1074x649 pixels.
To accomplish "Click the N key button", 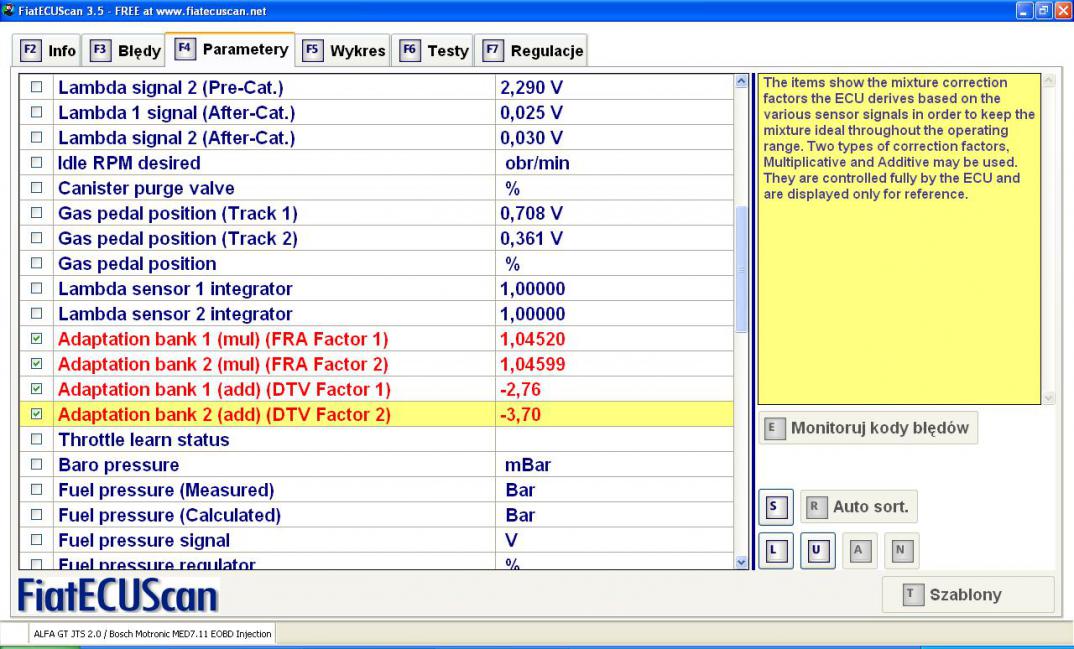I will click(901, 550).
